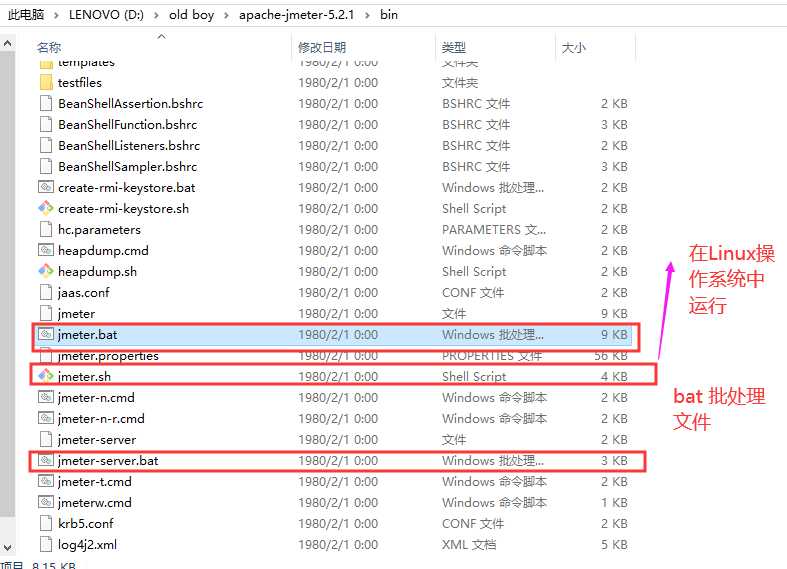Sort by the 类型 column header
Viewport: 787px width, 569px height.
tap(454, 48)
